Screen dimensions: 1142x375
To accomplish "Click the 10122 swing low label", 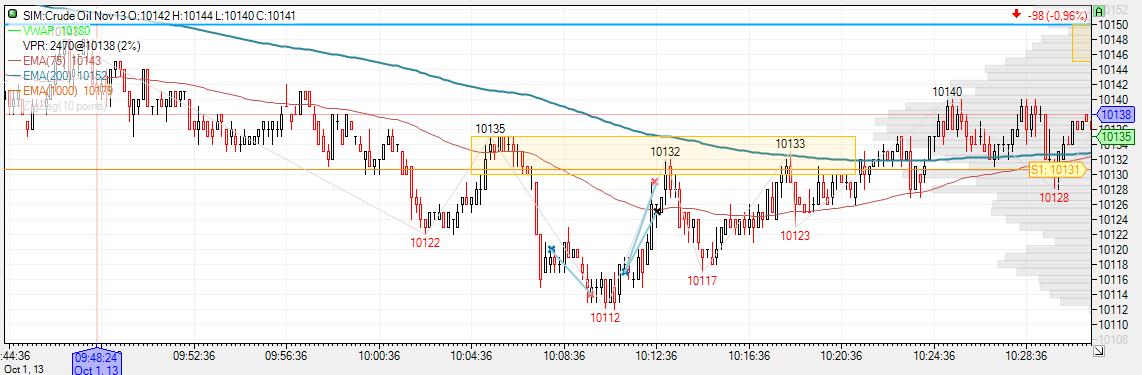I will point(425,242).
